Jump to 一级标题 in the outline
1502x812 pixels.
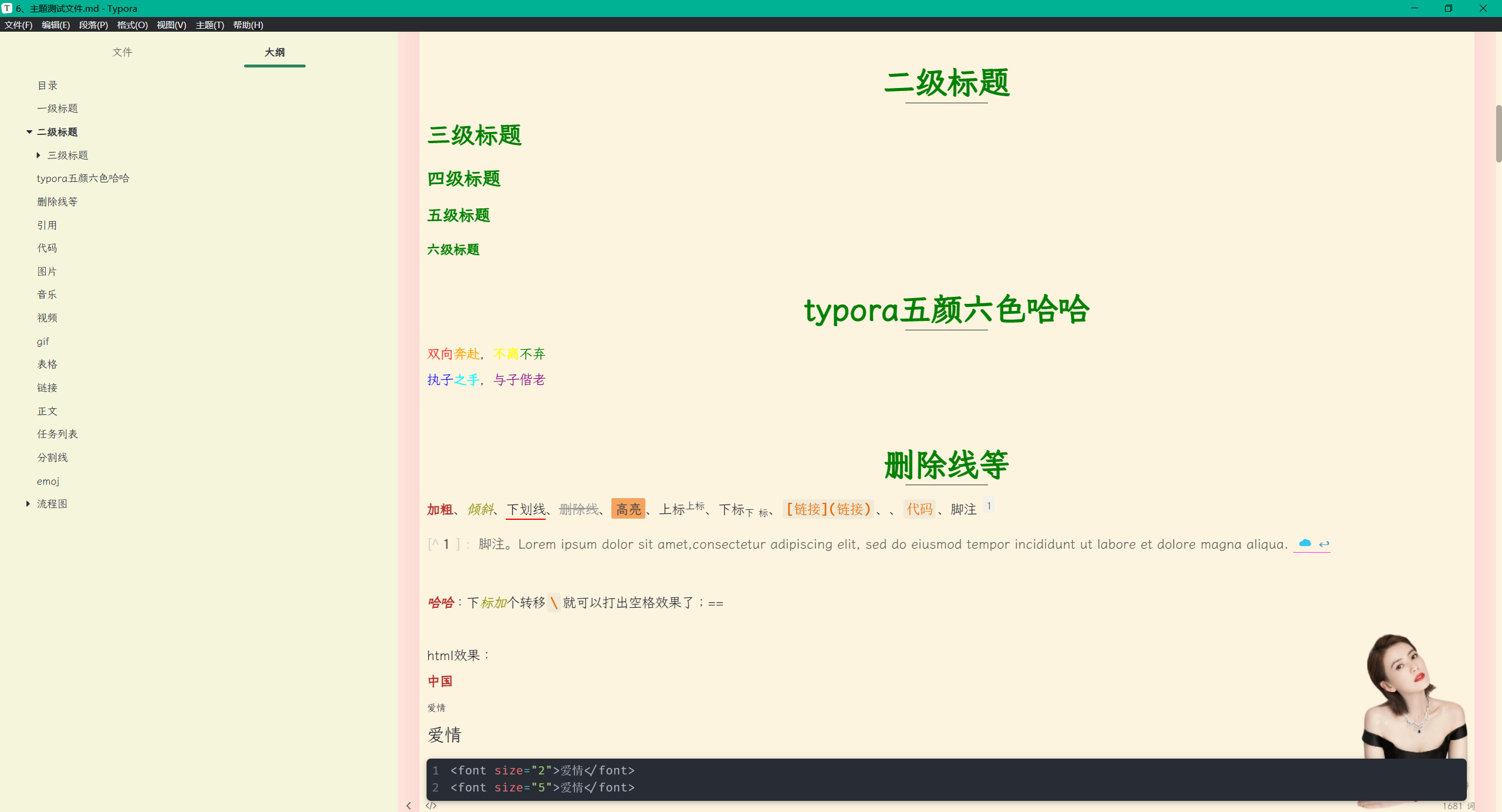point(57,109)
